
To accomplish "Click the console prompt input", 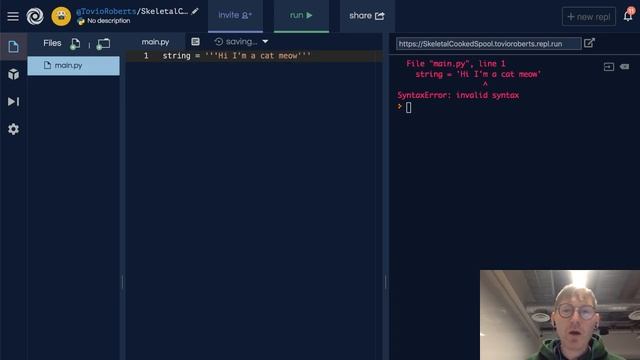I will 409,107.
